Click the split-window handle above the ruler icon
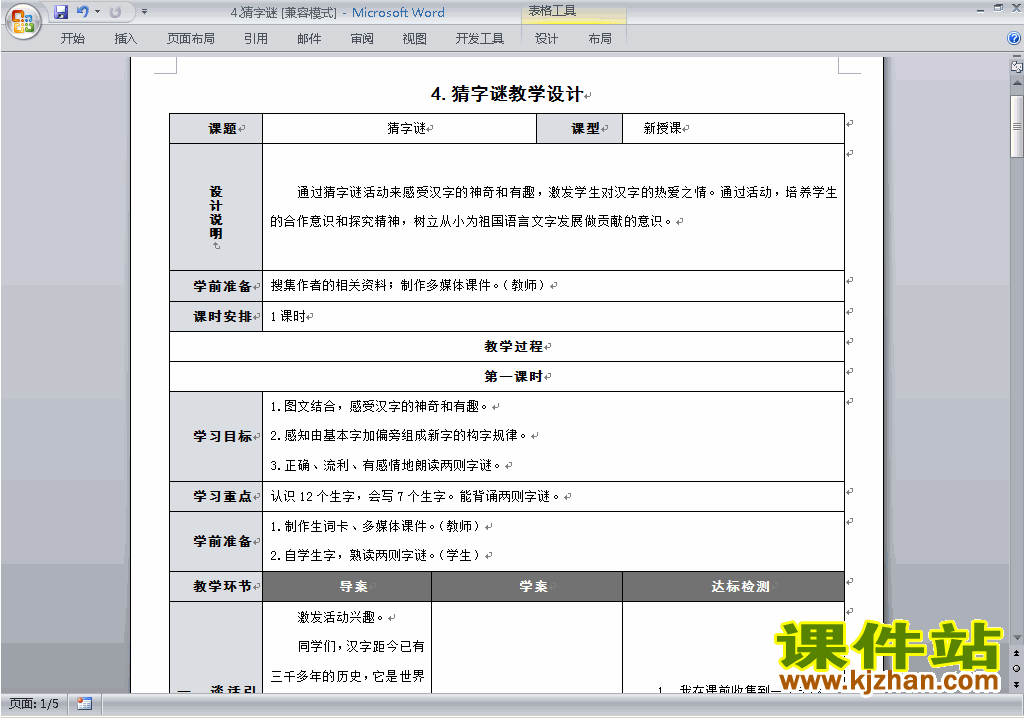Screen dimensions: 1024x718 click(1017, 57)
